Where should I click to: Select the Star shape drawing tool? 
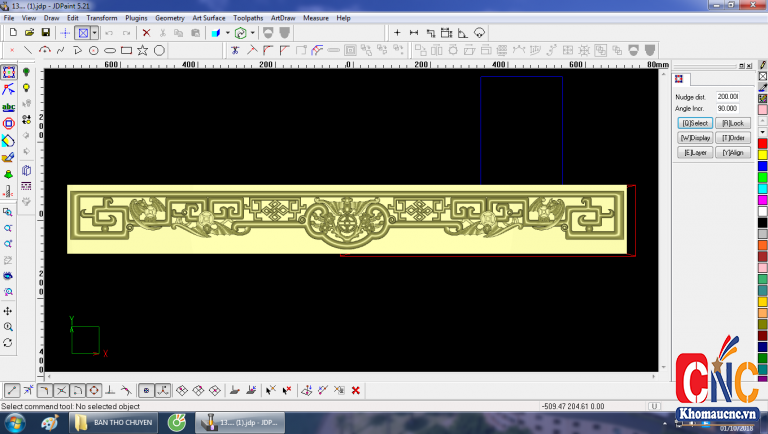[x=143, y=50]
